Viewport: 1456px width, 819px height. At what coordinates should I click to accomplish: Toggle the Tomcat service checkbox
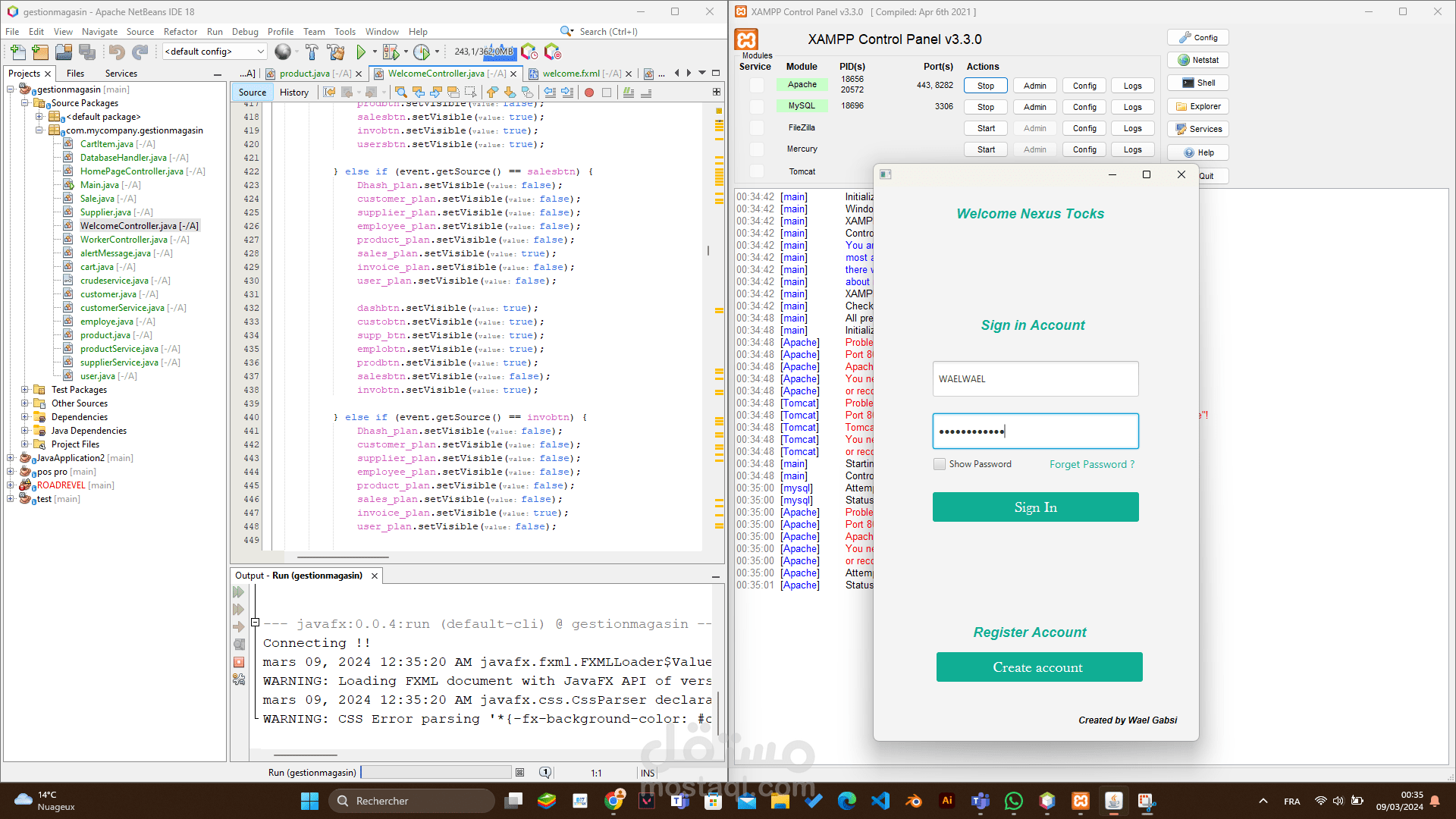pos(756,171)
